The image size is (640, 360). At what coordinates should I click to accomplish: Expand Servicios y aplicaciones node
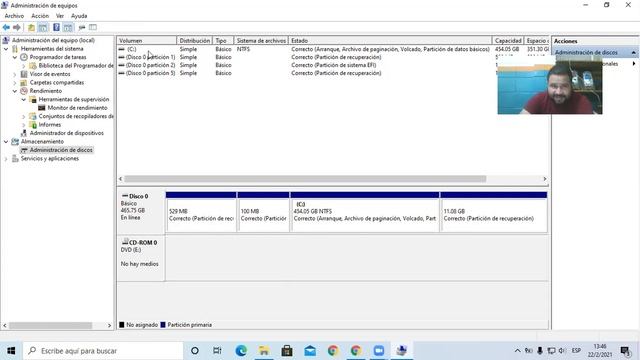[x=6, y=159]
